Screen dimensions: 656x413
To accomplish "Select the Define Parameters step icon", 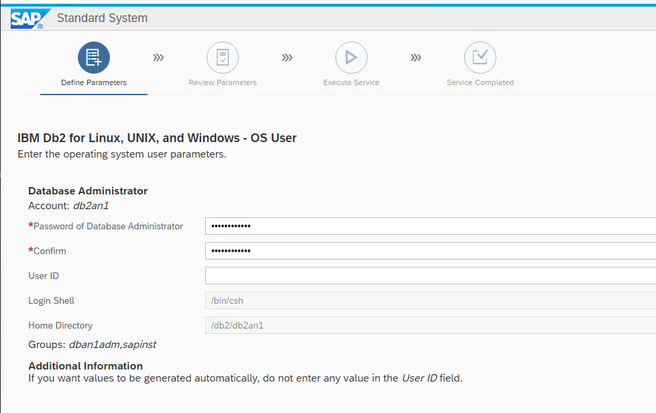I will tap(94, 57).
